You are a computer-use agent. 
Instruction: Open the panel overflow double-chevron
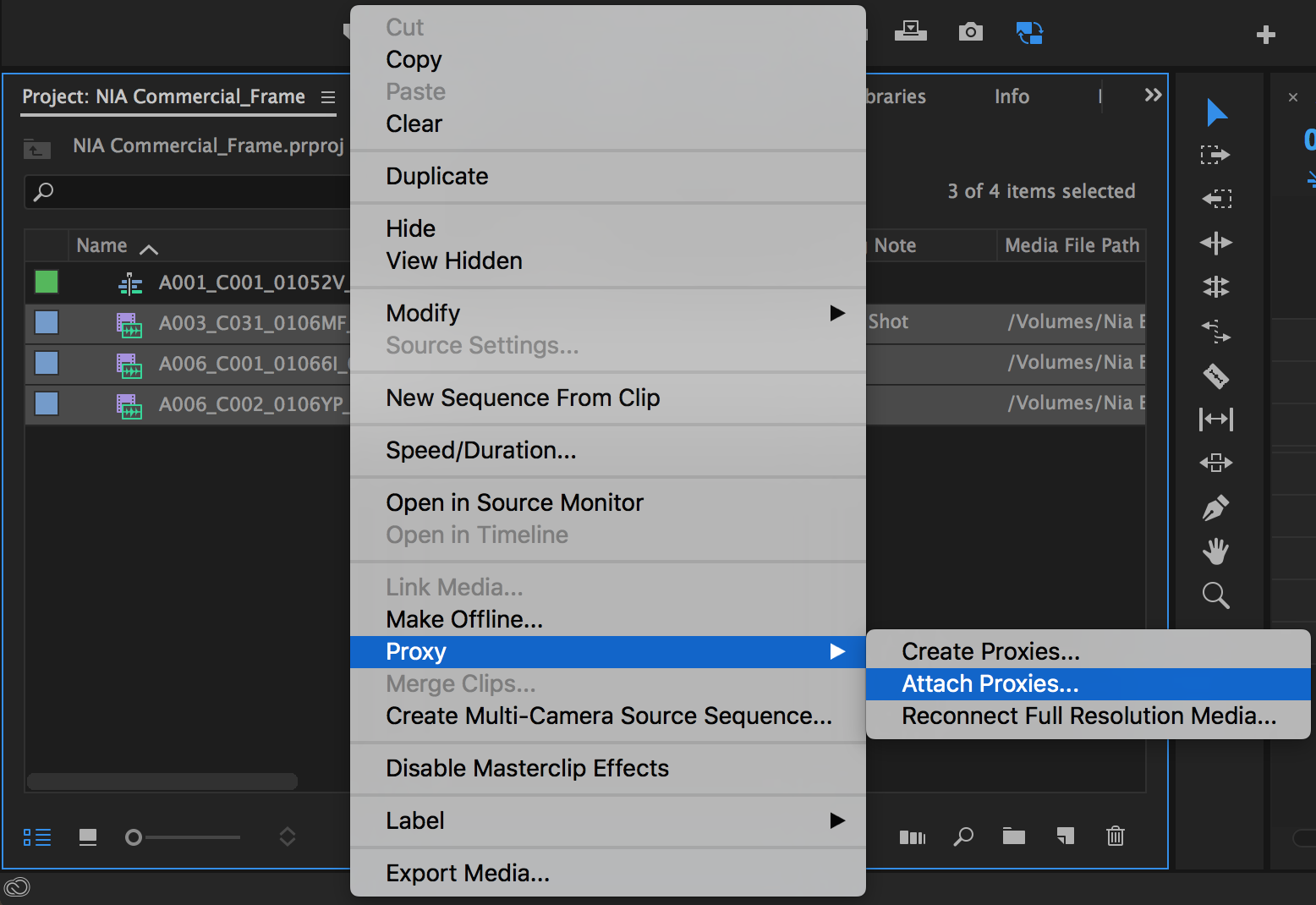[1153, 95]
